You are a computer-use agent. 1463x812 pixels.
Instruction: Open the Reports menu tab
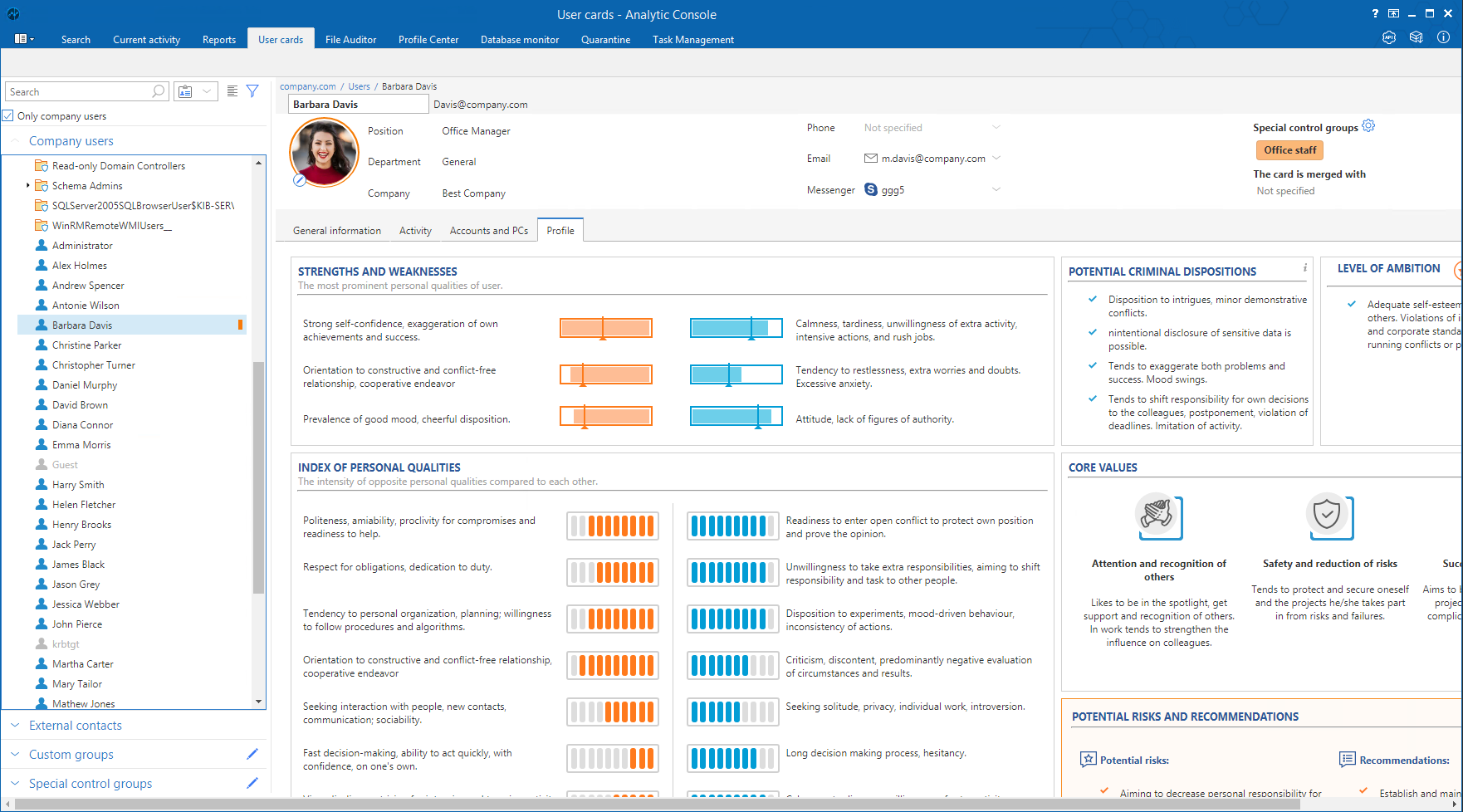tap(219, 39)
